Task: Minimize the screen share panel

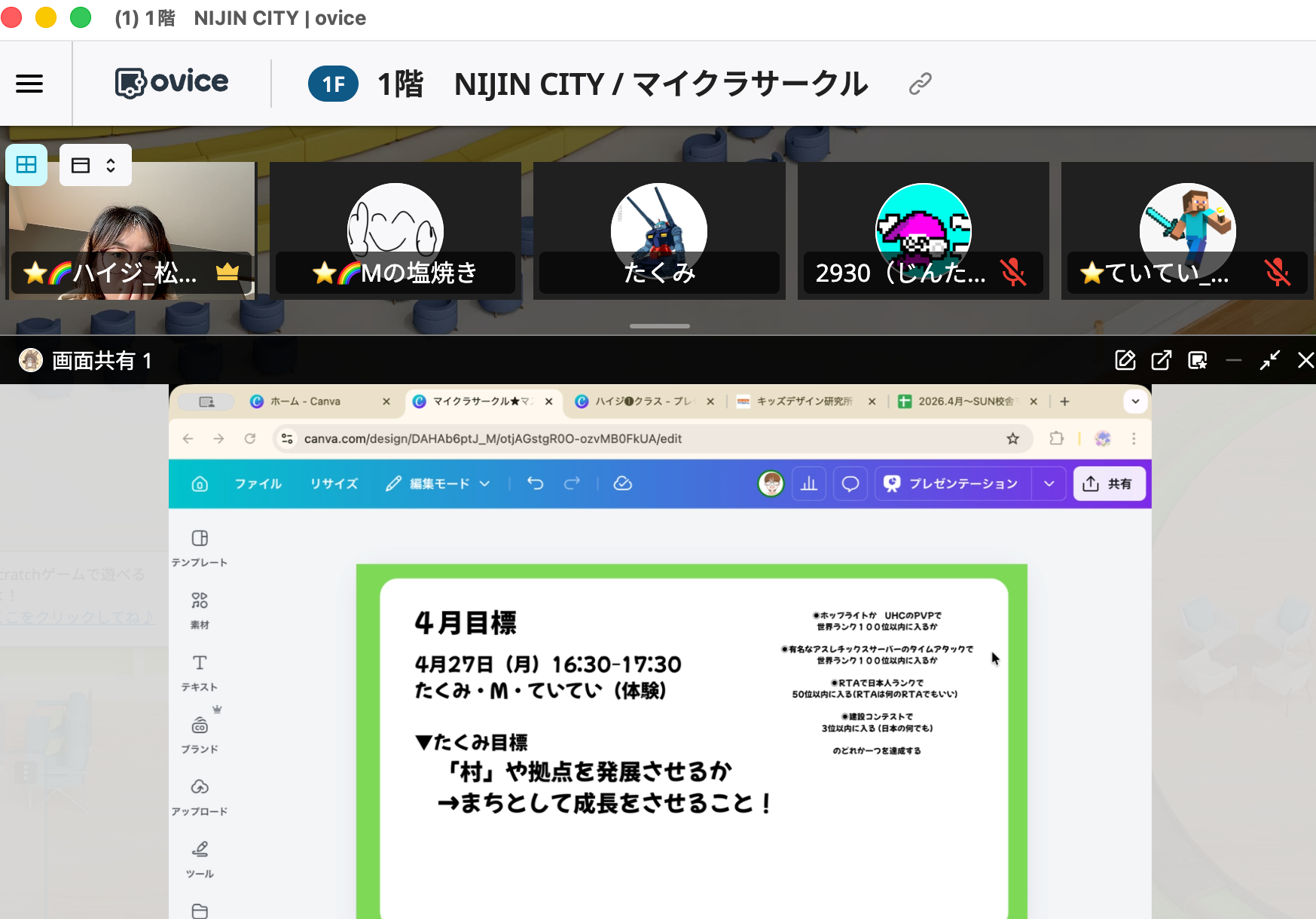Action: [x=1233, y=361]
